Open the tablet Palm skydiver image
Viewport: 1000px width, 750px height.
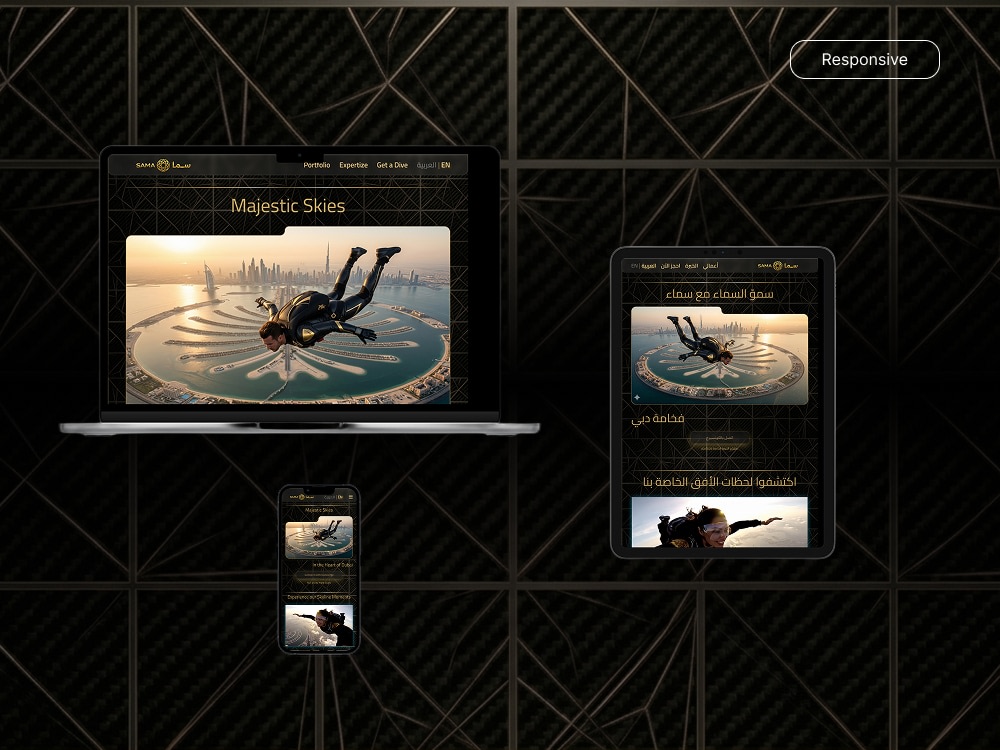(x=719, y=356)
